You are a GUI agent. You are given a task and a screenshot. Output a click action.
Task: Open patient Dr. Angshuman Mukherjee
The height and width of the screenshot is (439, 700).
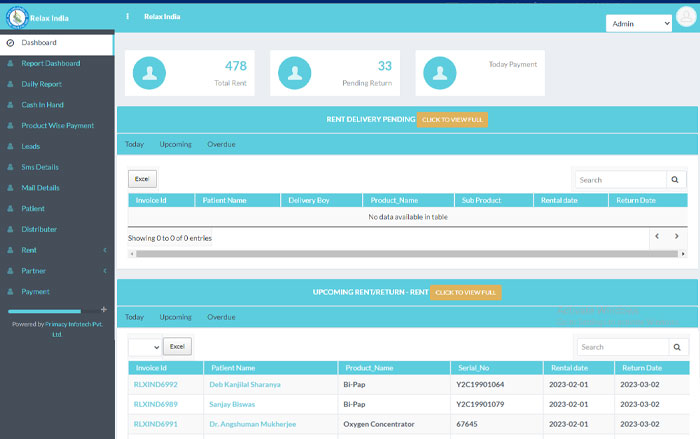[253, 424]
